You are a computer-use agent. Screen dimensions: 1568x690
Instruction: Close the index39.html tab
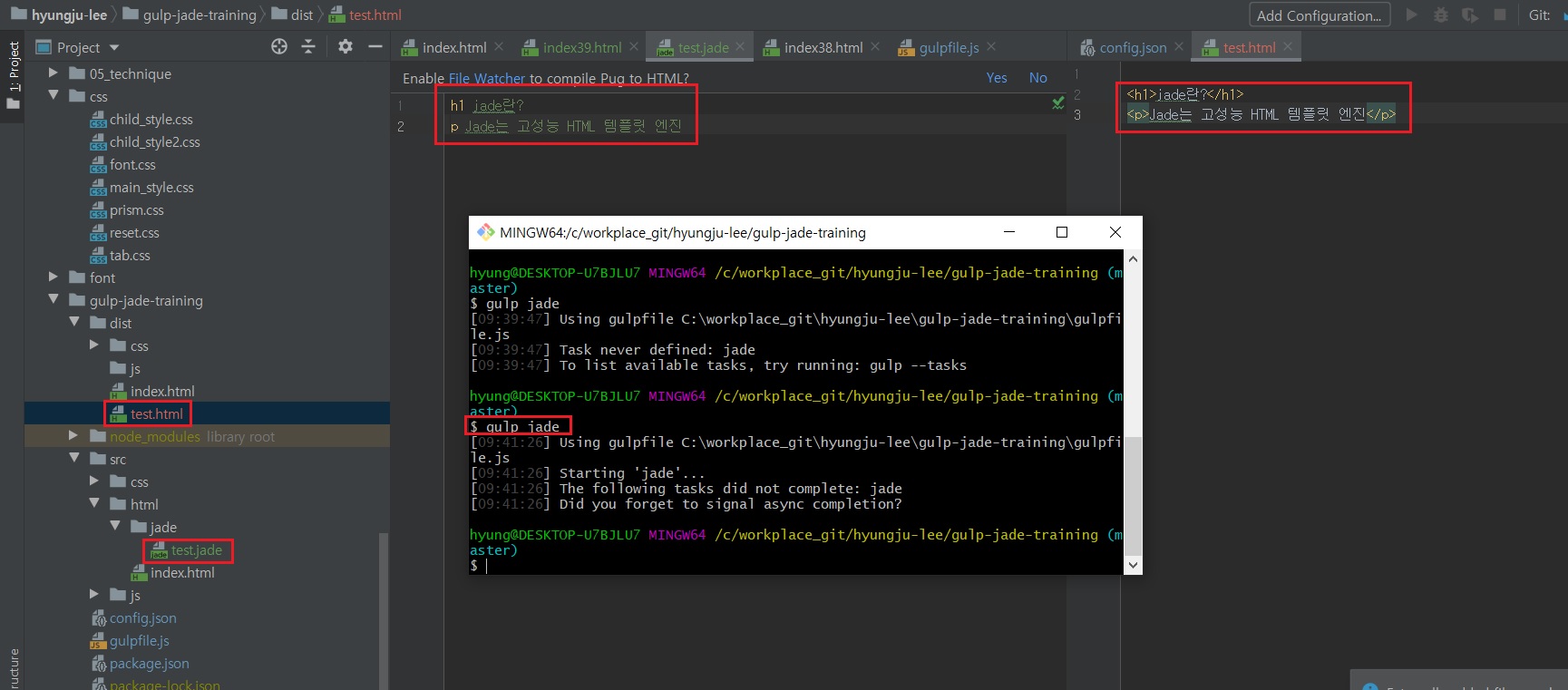(634, 46)
